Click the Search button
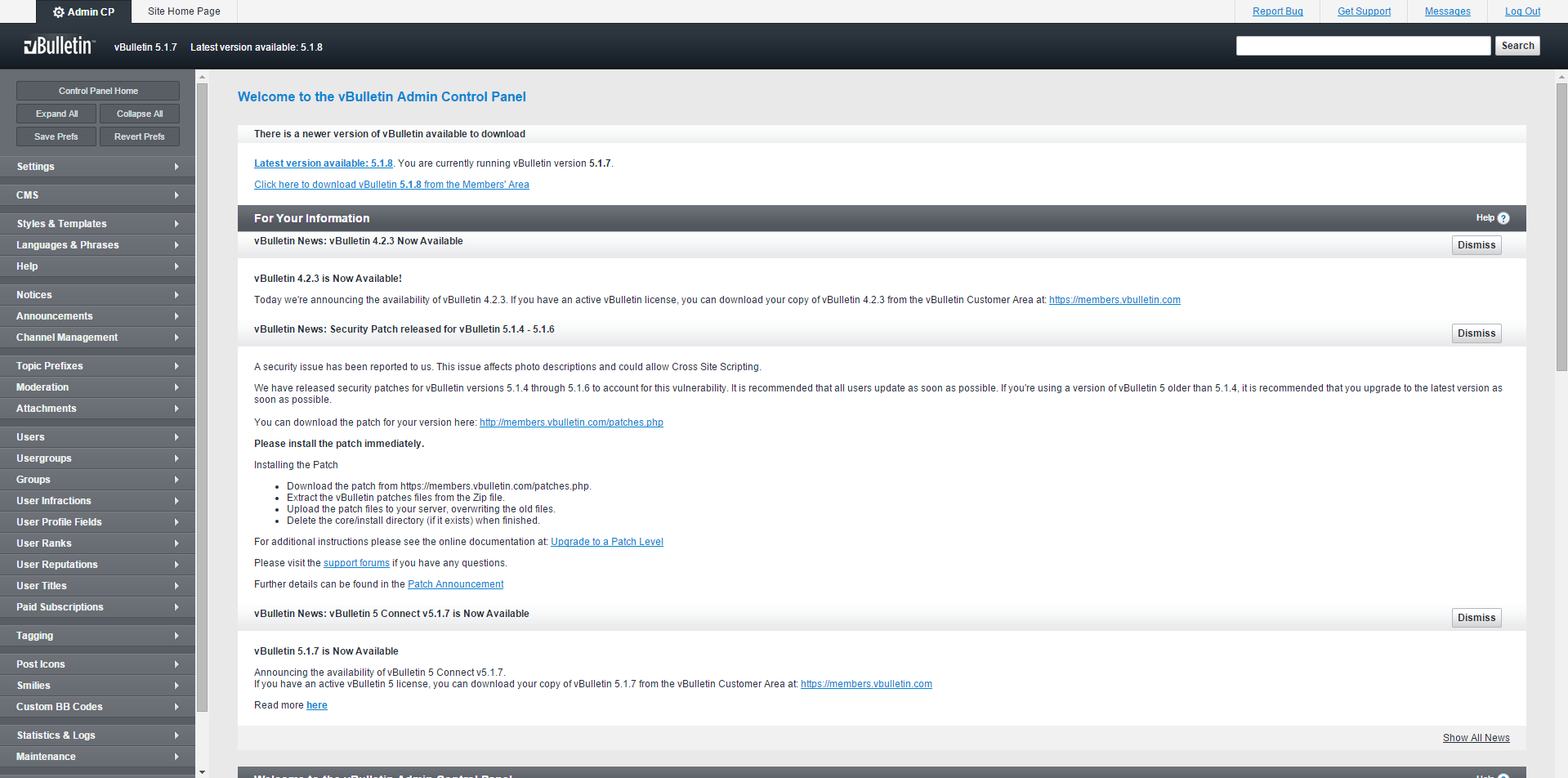Viewport: 1568px width, 778px height. pyautogui.click(x=1517, y=46)
